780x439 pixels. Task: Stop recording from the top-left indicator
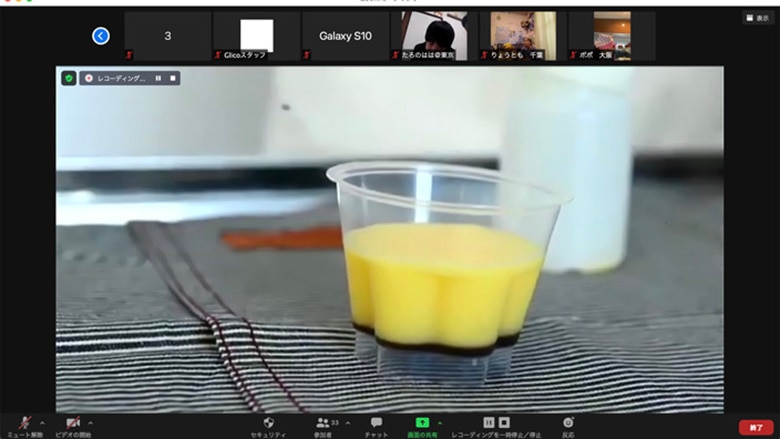coord(172,77)
